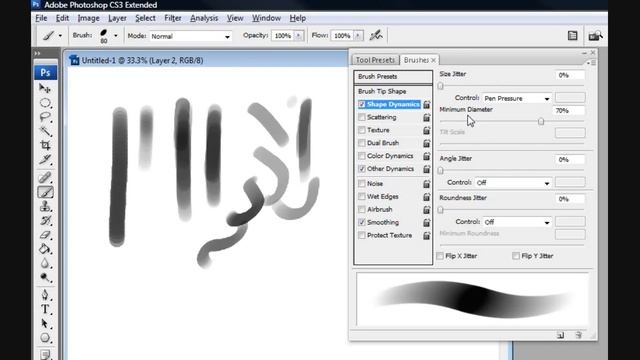Open Brush Tip Shape section
The width and height of the screenshot is (640, 360).
coord(382,91)
